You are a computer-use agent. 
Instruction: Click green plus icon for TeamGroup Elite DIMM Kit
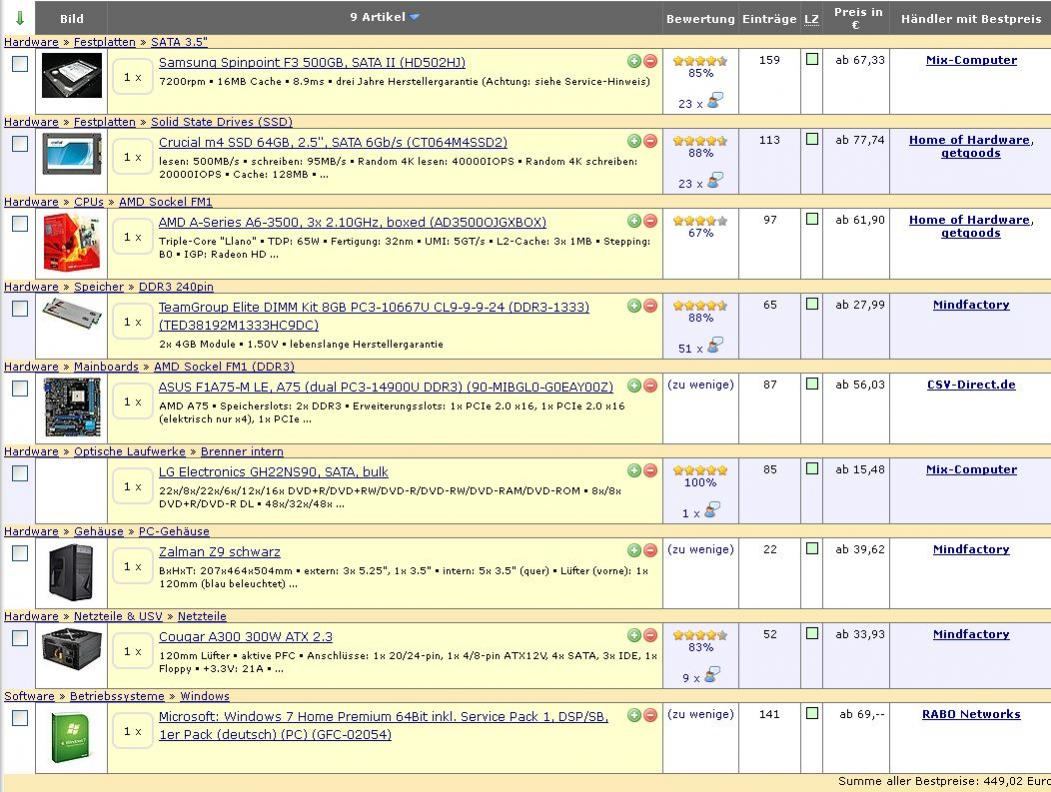click(634, 306)
